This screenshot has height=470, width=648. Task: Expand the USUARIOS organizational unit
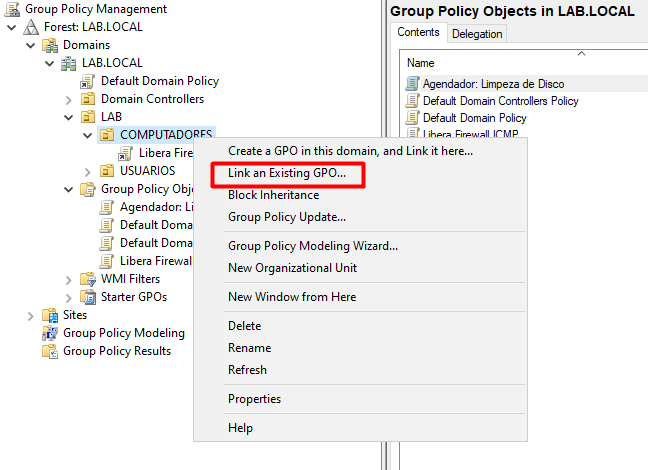coord(88,171)
